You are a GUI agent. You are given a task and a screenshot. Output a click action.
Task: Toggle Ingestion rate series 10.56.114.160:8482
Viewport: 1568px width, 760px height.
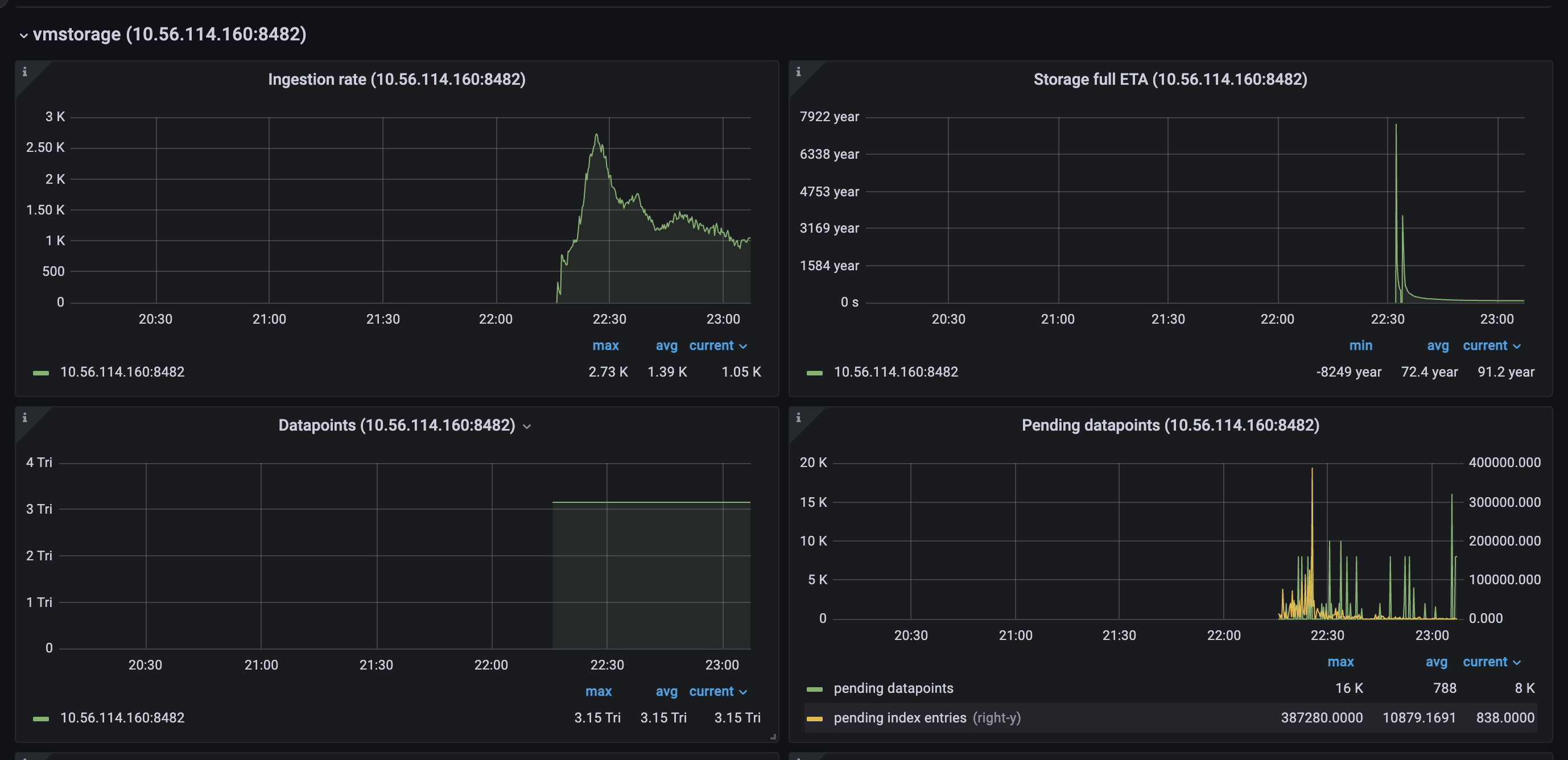coord(122,372)
